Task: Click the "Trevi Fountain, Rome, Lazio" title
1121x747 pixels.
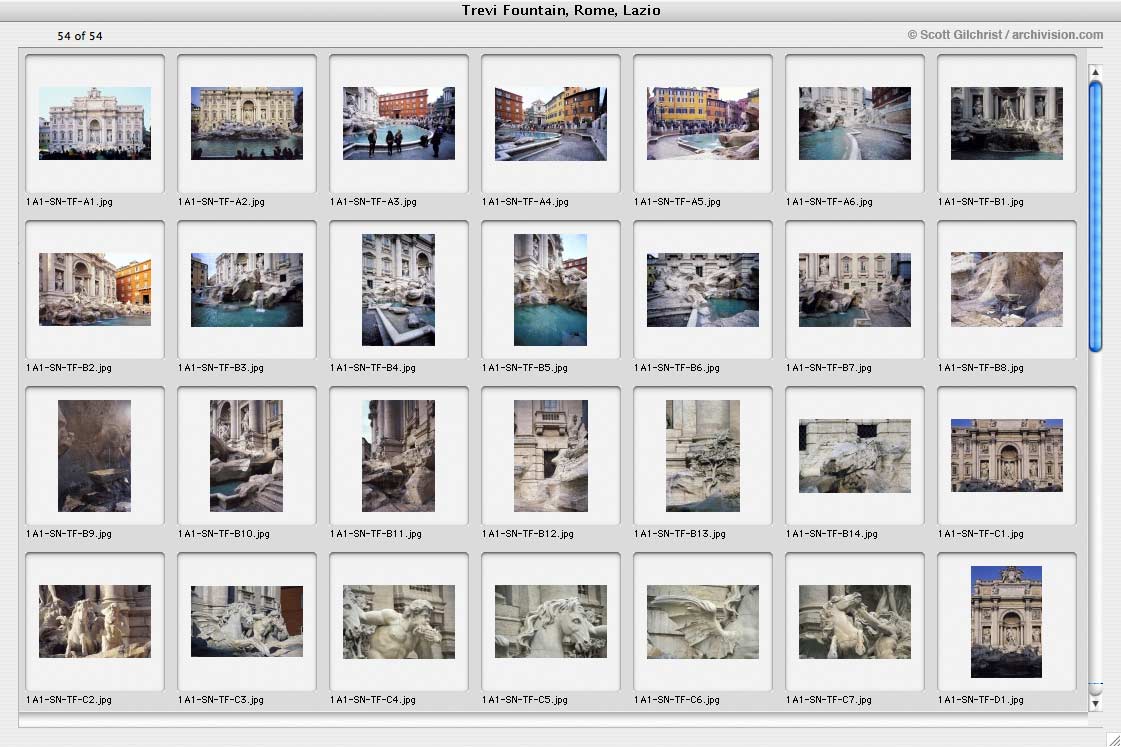Action: tap(561, 10)
